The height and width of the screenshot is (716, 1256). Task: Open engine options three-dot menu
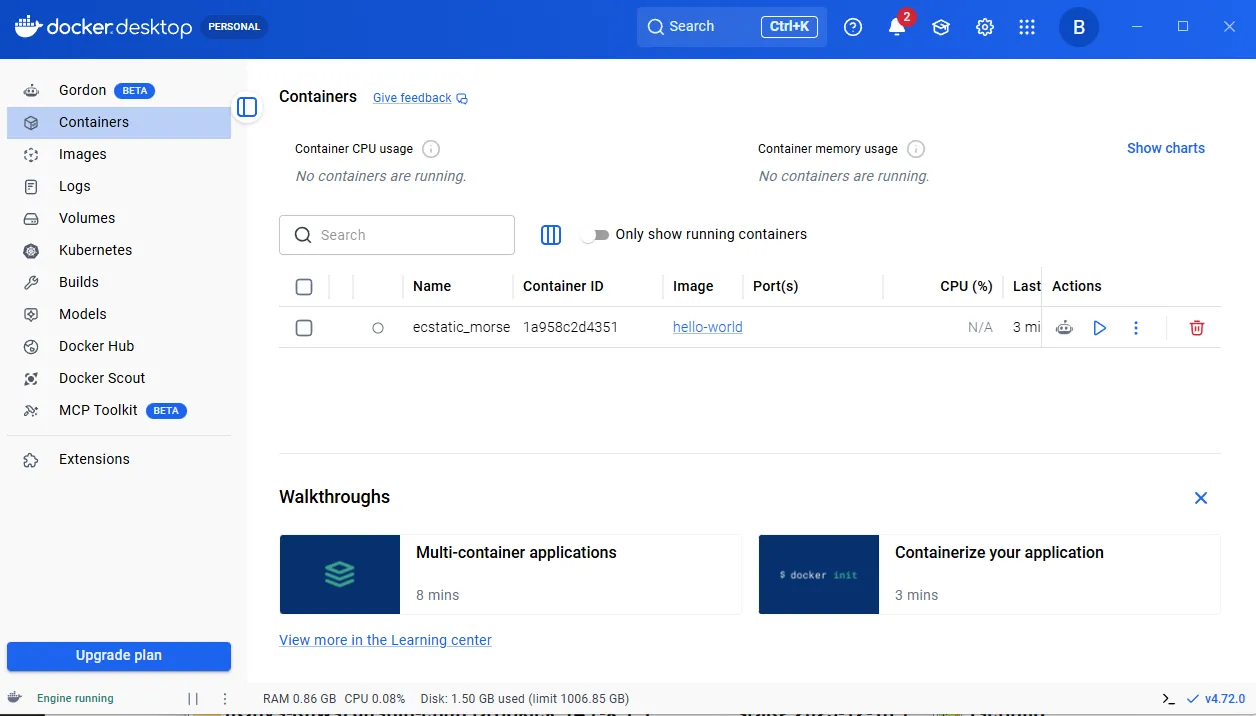[x=225, y=699]
